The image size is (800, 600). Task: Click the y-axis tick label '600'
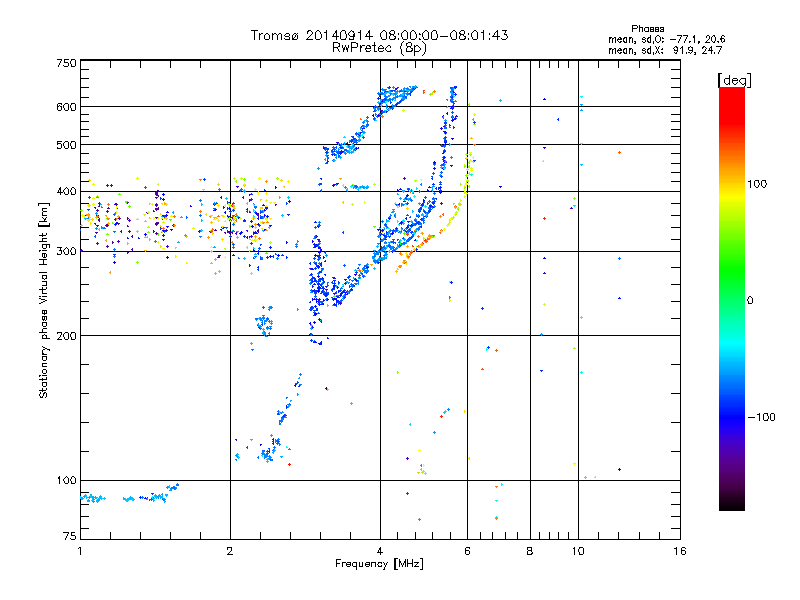66,107
